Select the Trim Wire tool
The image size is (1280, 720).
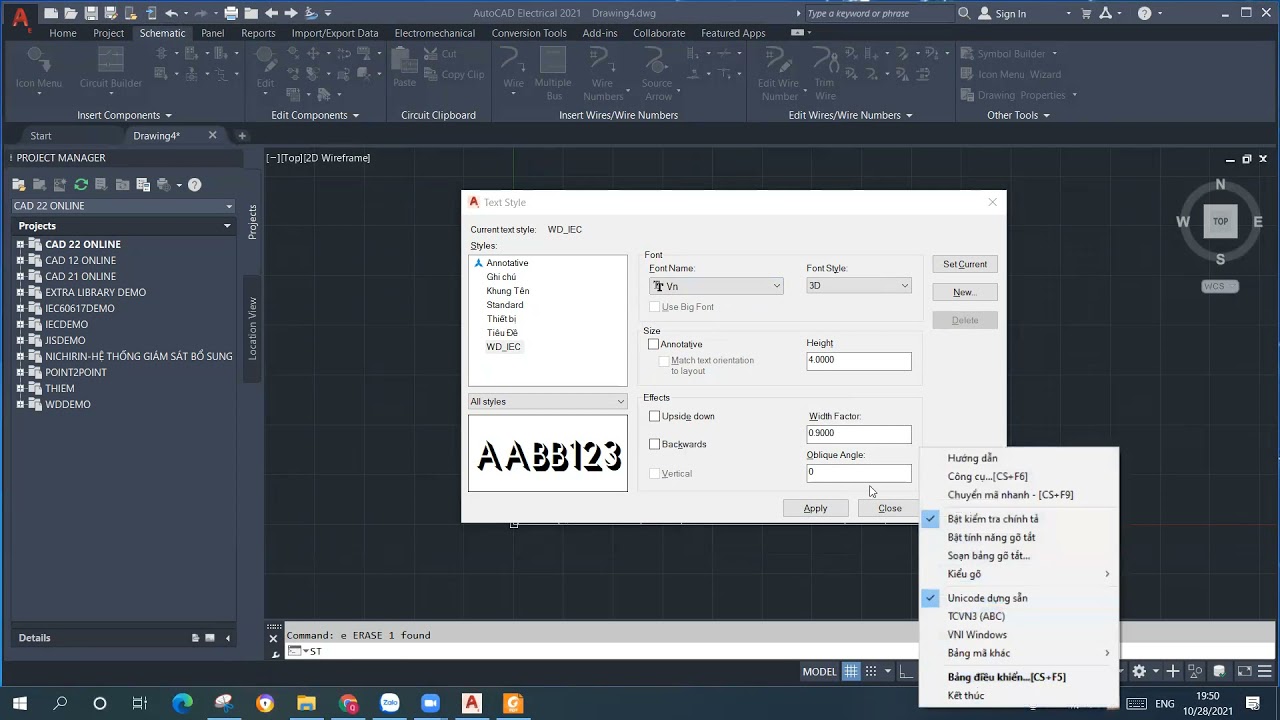click(825, 74)
